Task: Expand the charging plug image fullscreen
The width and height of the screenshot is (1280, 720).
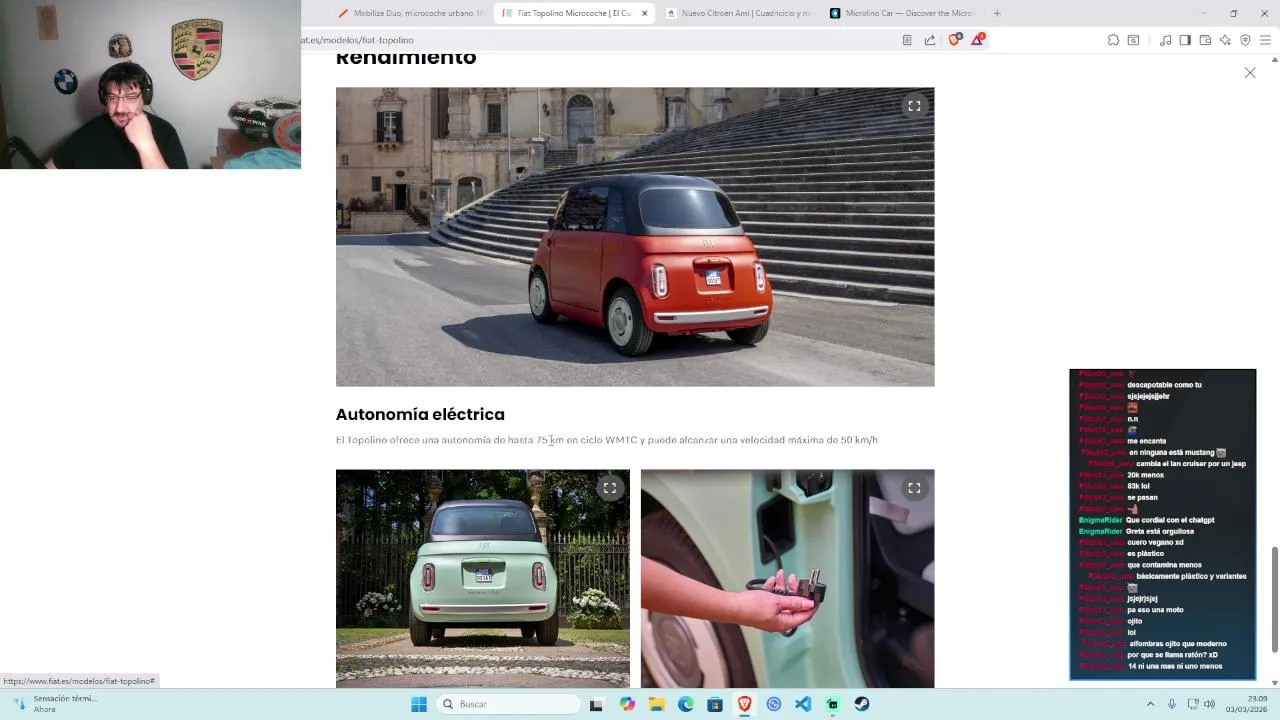Action: [914, 488]
